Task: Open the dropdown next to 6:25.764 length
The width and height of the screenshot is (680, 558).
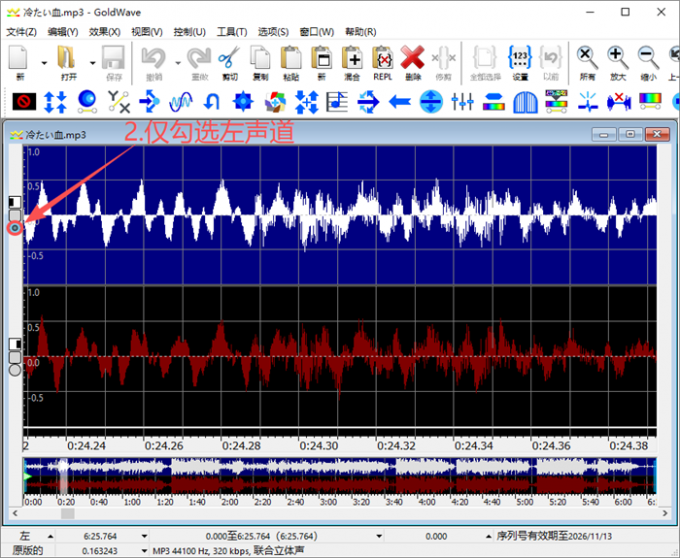Action: 144,537
